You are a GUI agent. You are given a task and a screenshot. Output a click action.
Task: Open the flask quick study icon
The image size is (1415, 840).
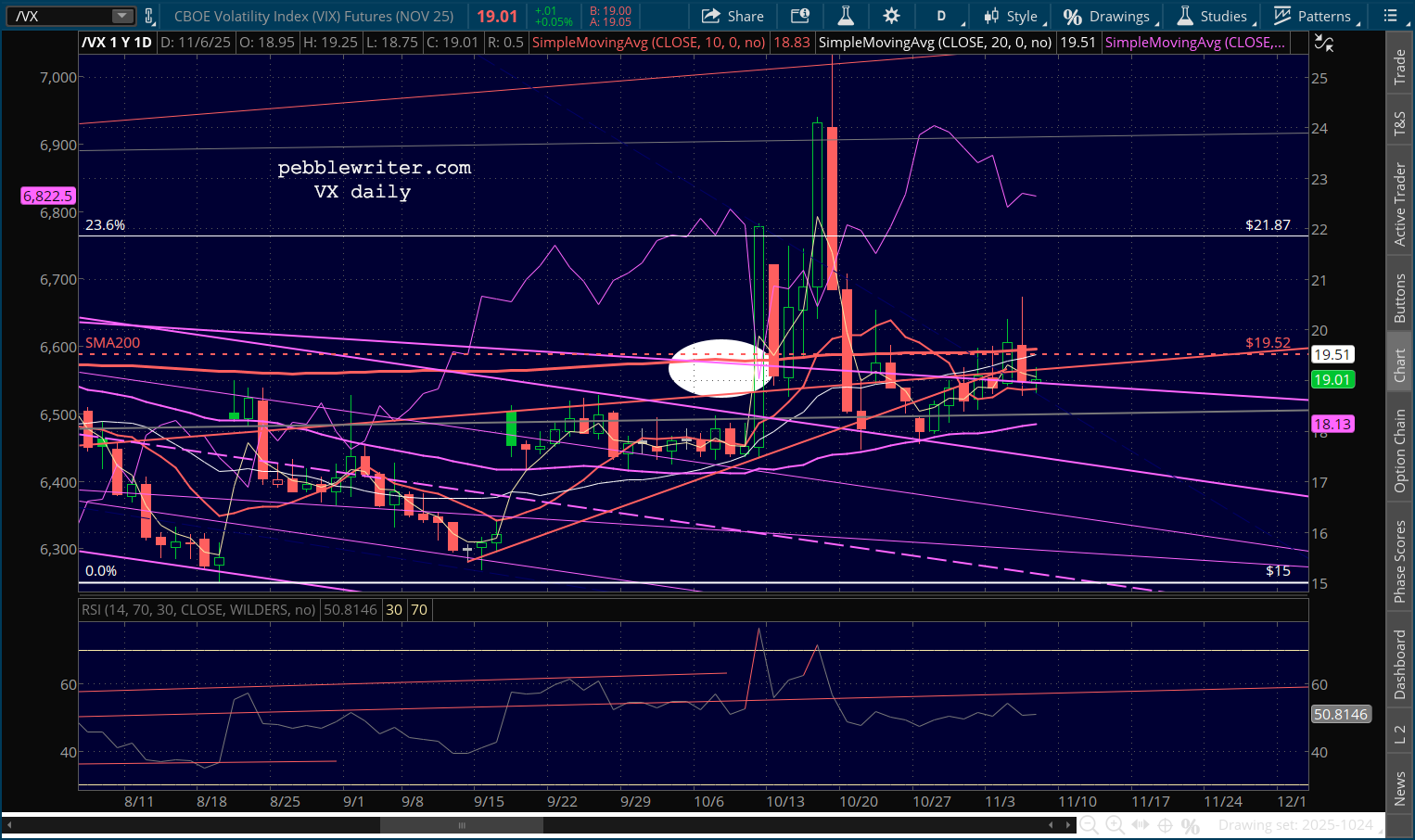pos(846,16)
